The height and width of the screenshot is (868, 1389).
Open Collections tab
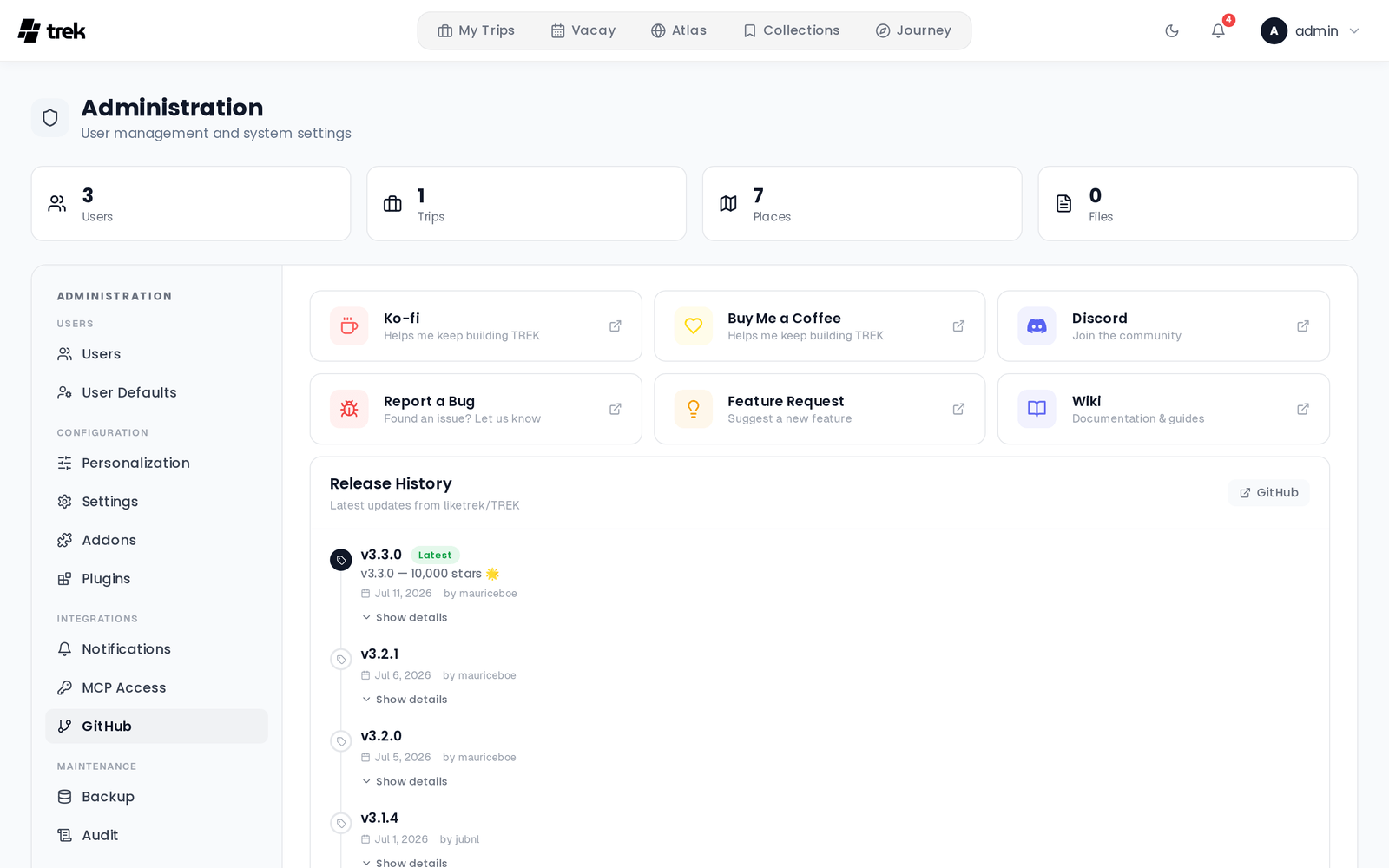791,30
